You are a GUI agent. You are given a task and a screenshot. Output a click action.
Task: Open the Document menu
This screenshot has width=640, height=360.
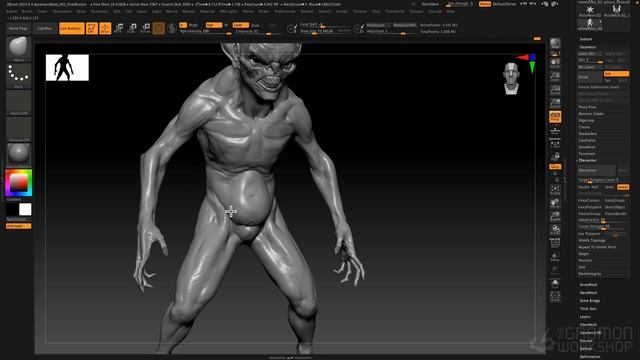pyautogui.click(x=62, y=11)
